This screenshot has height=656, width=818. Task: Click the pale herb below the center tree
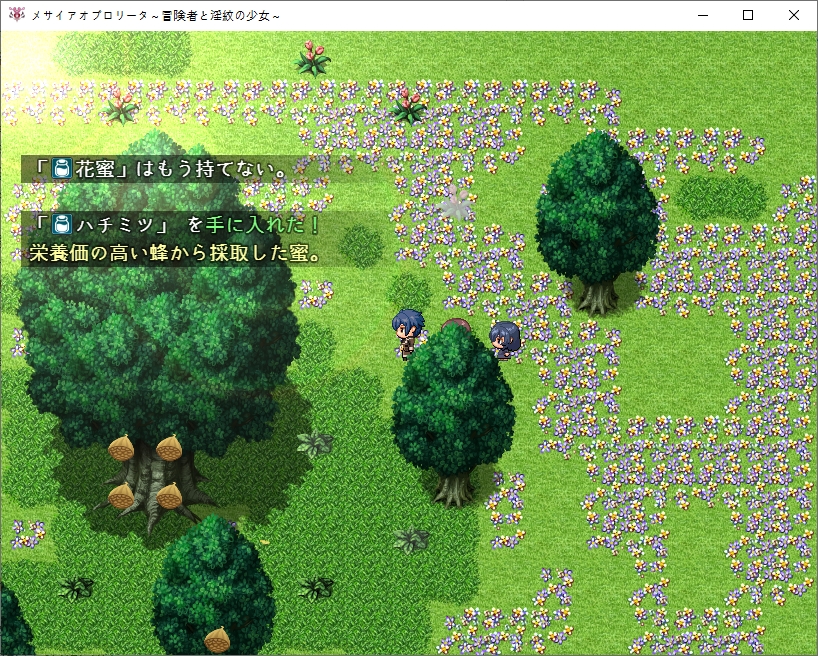click(411, 540)
